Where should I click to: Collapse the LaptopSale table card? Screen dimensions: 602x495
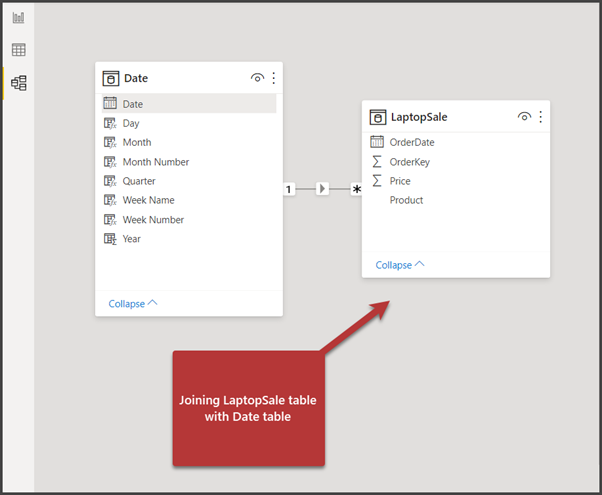pos(400,265)
